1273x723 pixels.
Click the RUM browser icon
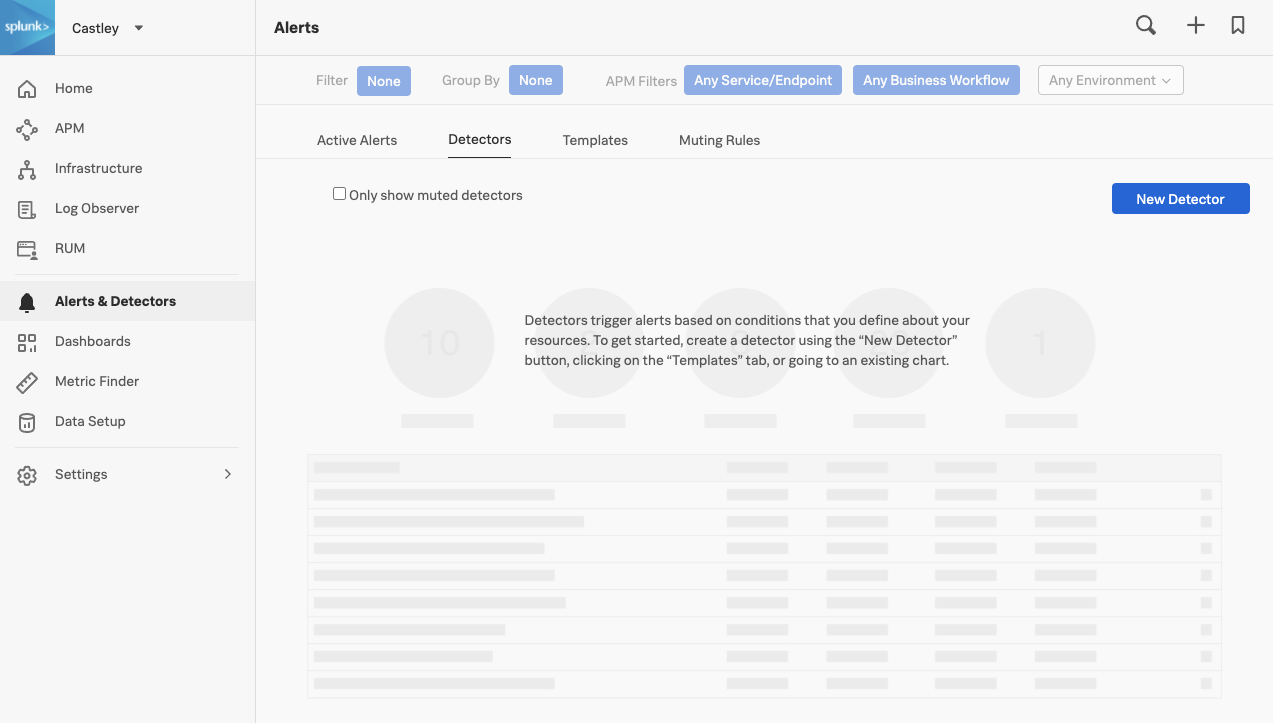(x=27, y=249)
